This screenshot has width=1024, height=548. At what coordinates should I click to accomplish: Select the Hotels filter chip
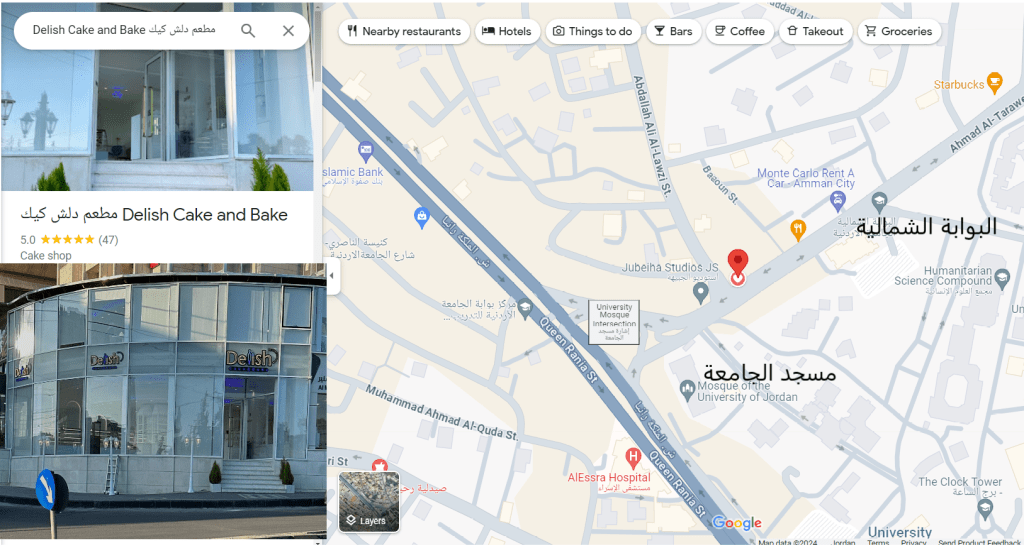pyautogui.click(x=507, y=31)
